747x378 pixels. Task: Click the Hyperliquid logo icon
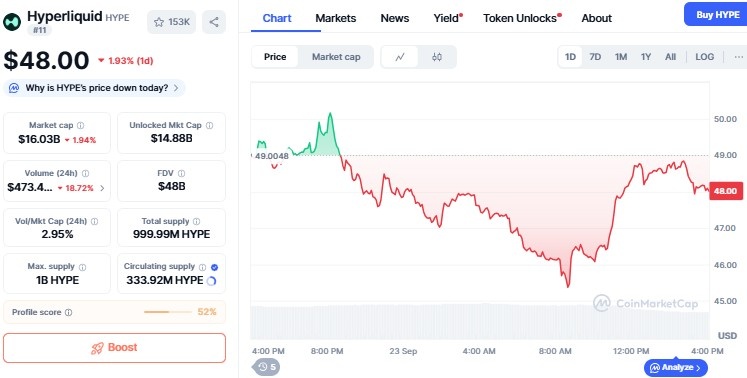point(12,22)
